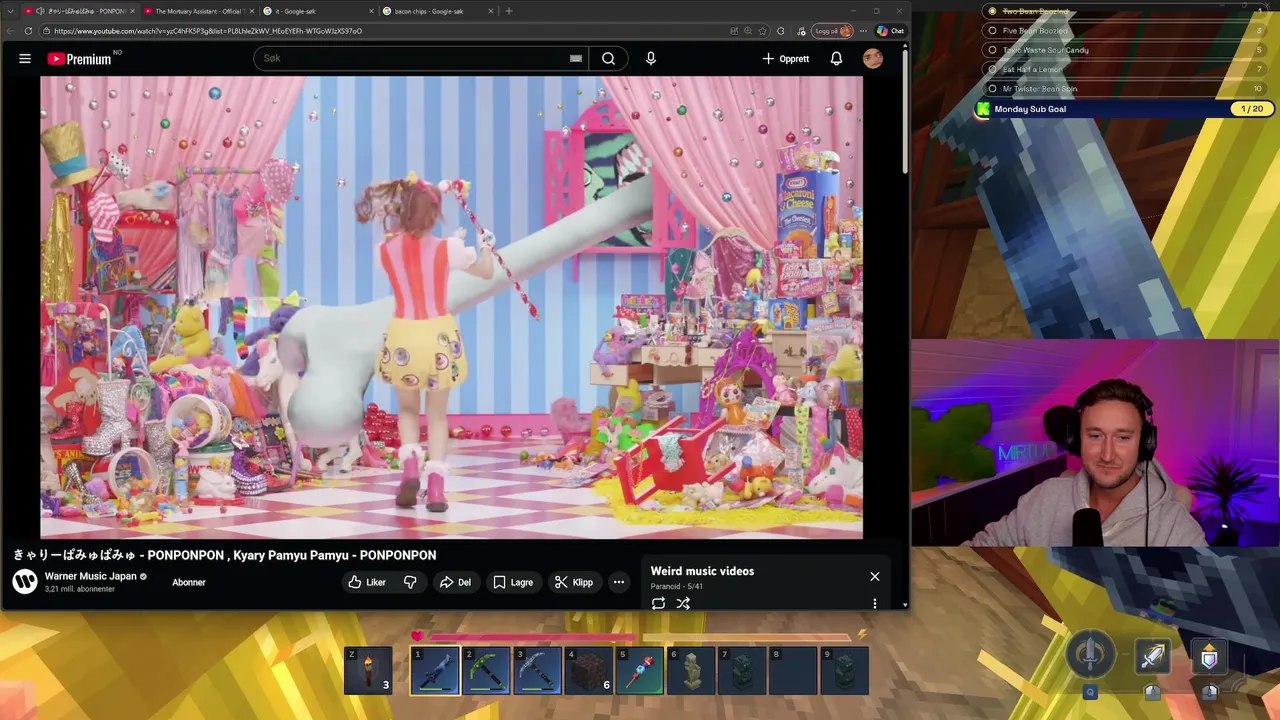Image resolution: width=1280 pixels, height=720 pixels.
Task: Click the red health bar
Action: 532,636
